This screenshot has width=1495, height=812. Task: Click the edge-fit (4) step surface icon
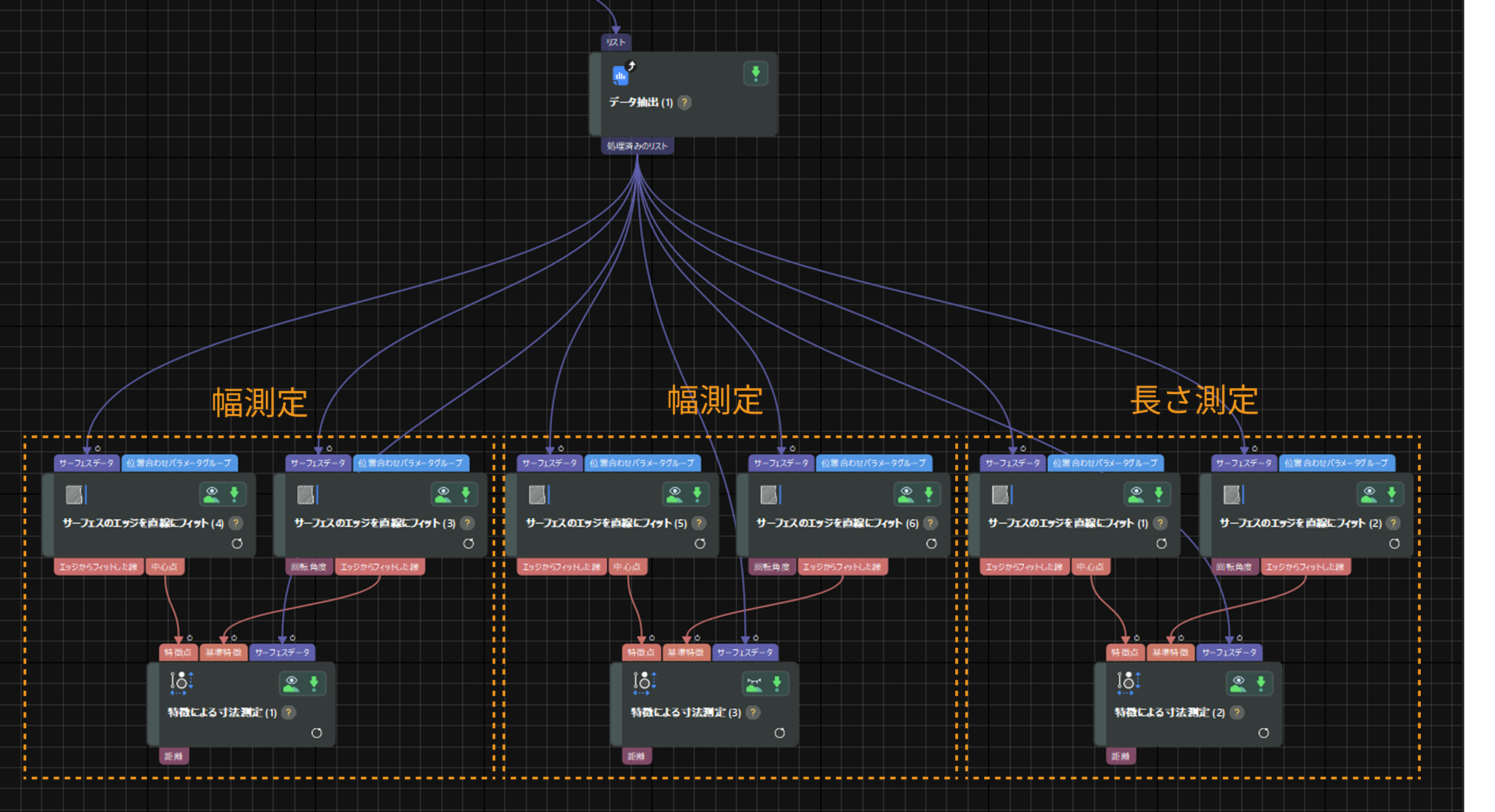tap(74, 495)
